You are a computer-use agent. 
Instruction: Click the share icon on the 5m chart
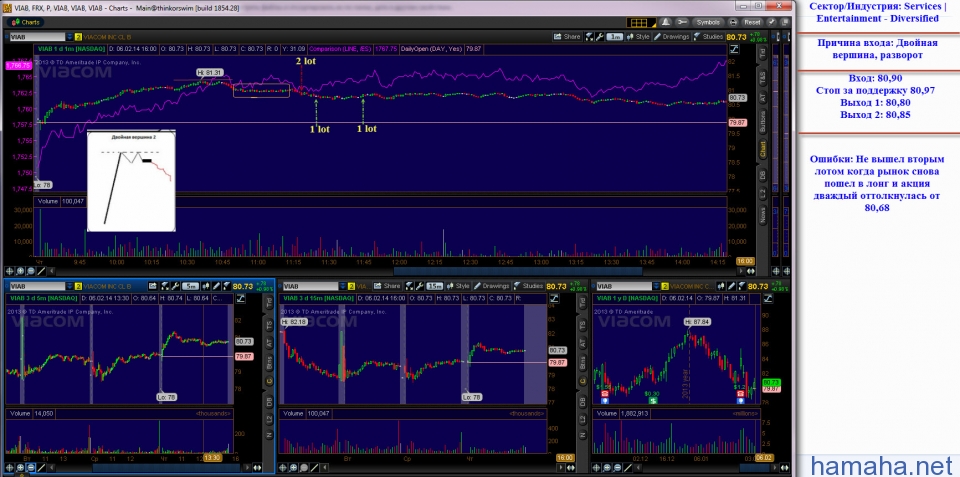pyautogui.click(x=152, y=286)
